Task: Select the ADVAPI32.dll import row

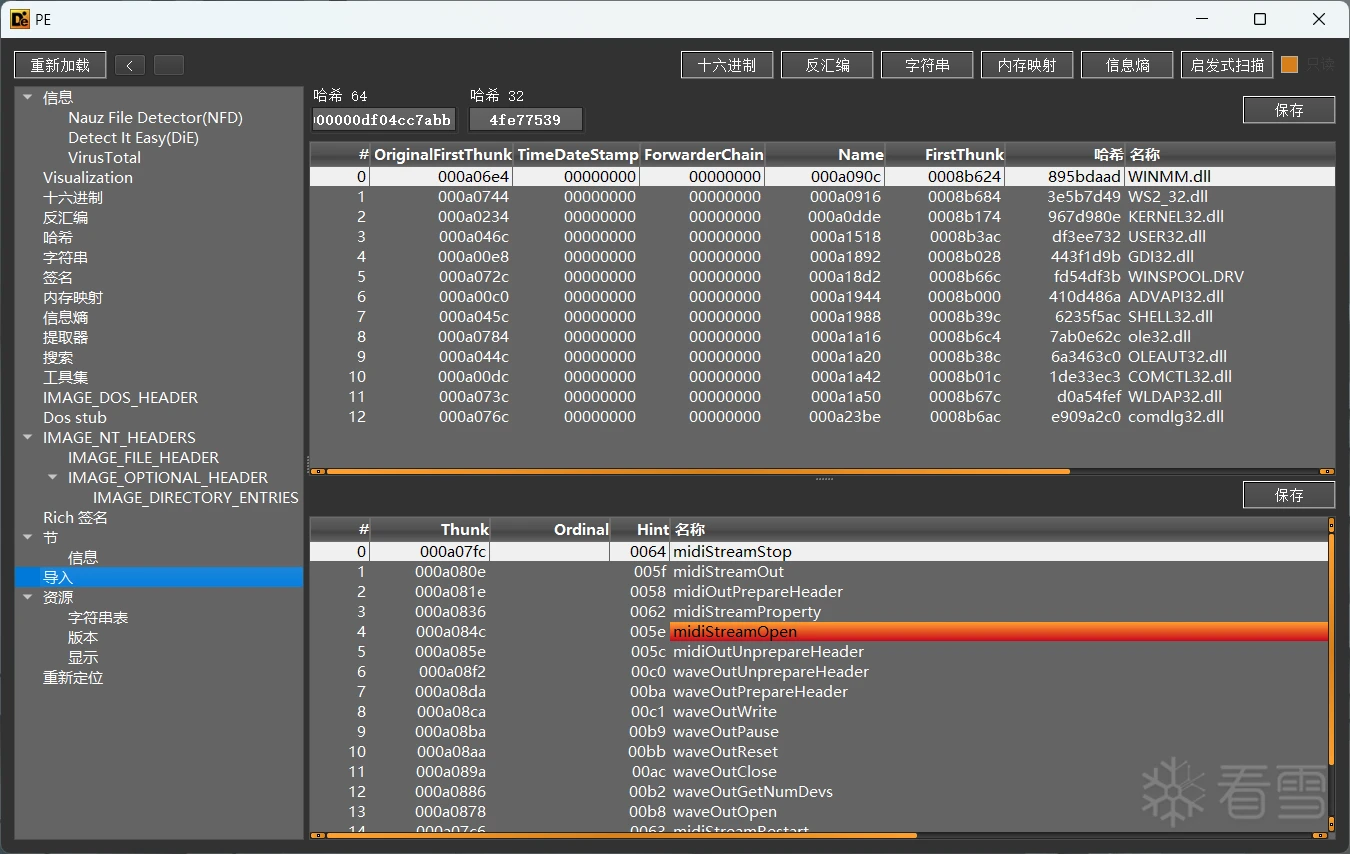Action: click(x=822, y=297)
